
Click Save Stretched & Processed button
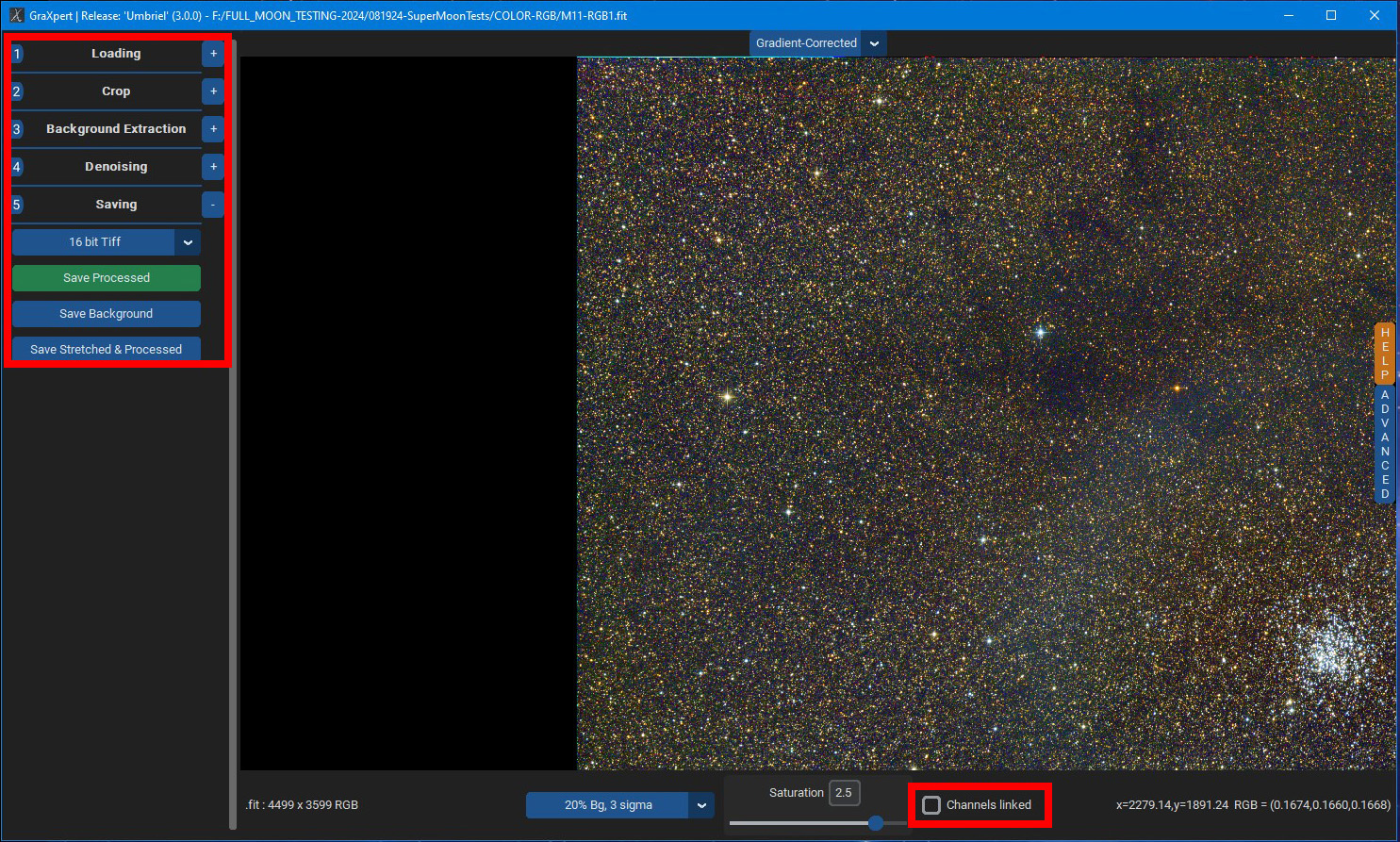pos(107,349)
